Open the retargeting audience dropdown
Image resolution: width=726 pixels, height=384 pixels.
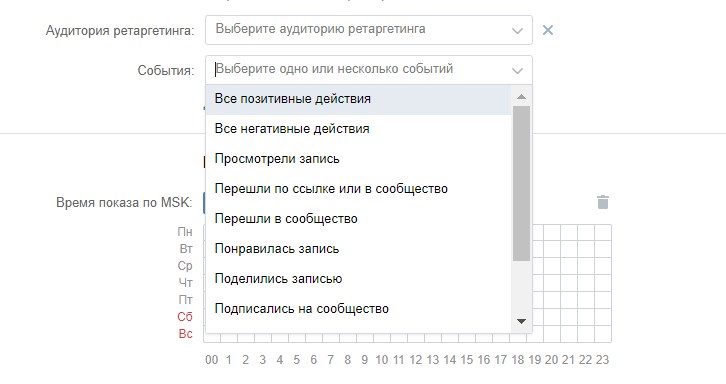click(x=369, y=30)
